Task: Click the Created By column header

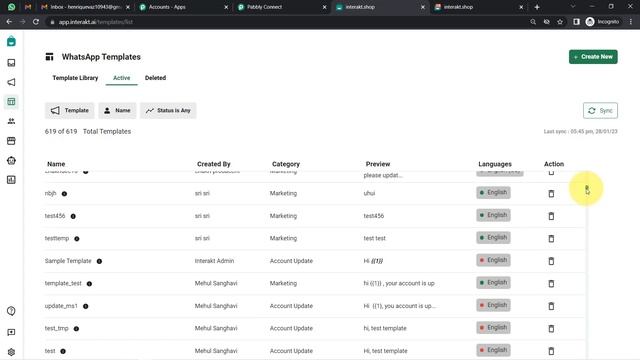Action: click(x=213, y=164)
